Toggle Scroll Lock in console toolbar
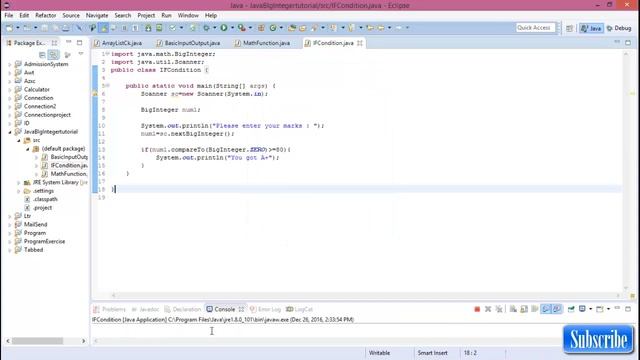 [x=524, y=309]
